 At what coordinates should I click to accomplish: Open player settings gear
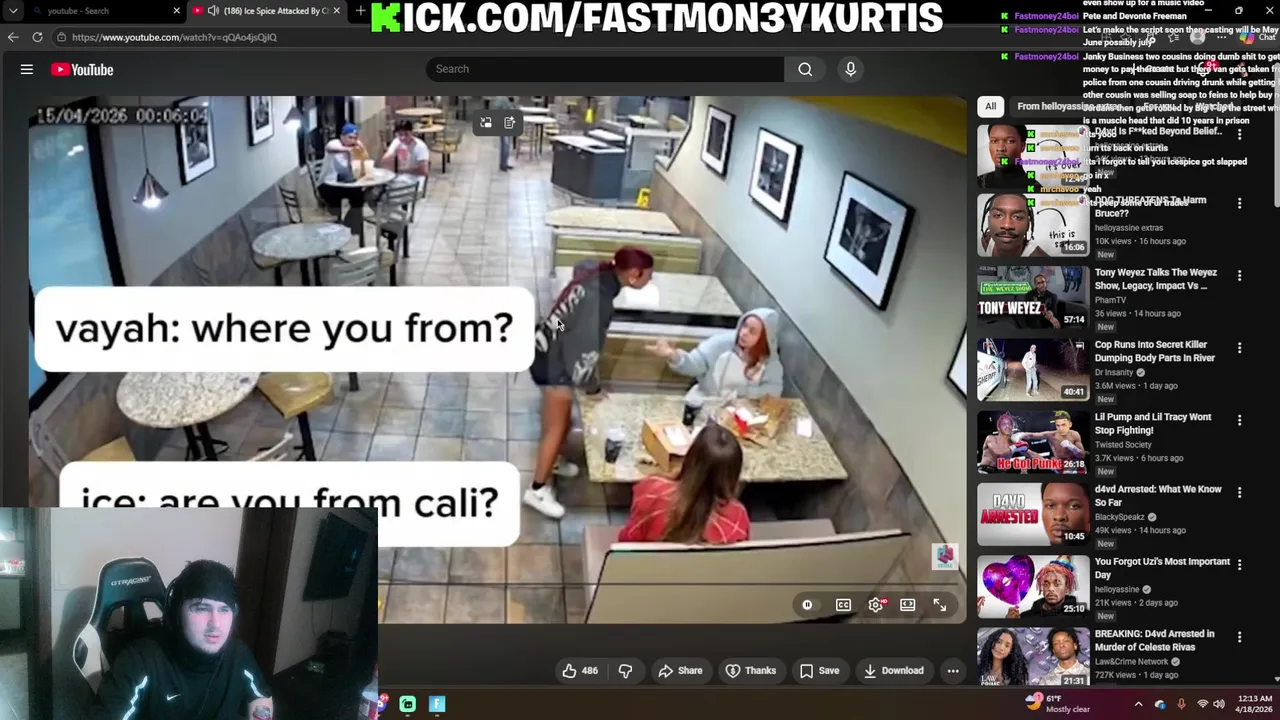[x=876, y=605]
